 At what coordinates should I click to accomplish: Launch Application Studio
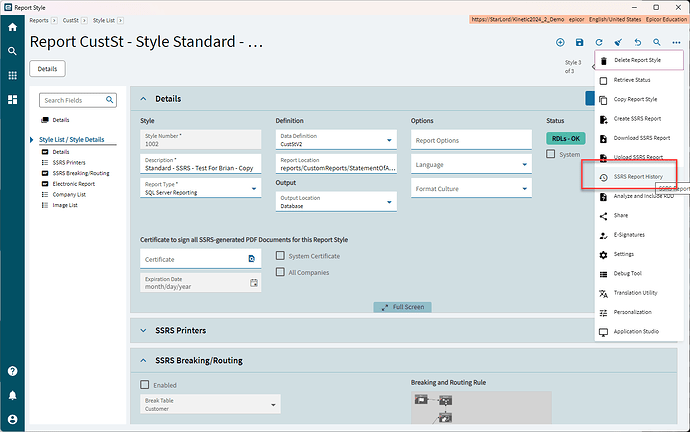click(x=639, y=332)
